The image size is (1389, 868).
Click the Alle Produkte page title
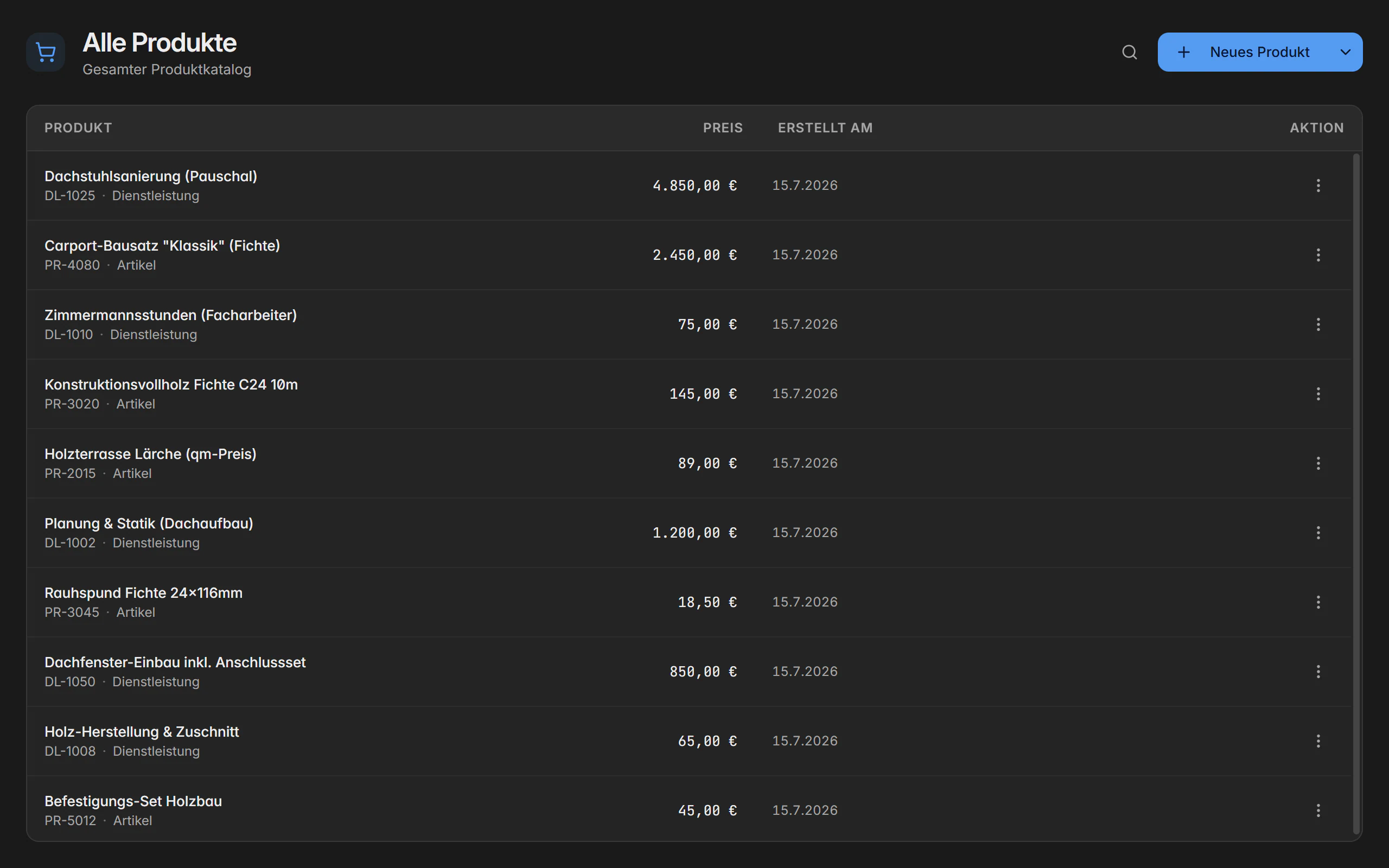pos(160,42)
